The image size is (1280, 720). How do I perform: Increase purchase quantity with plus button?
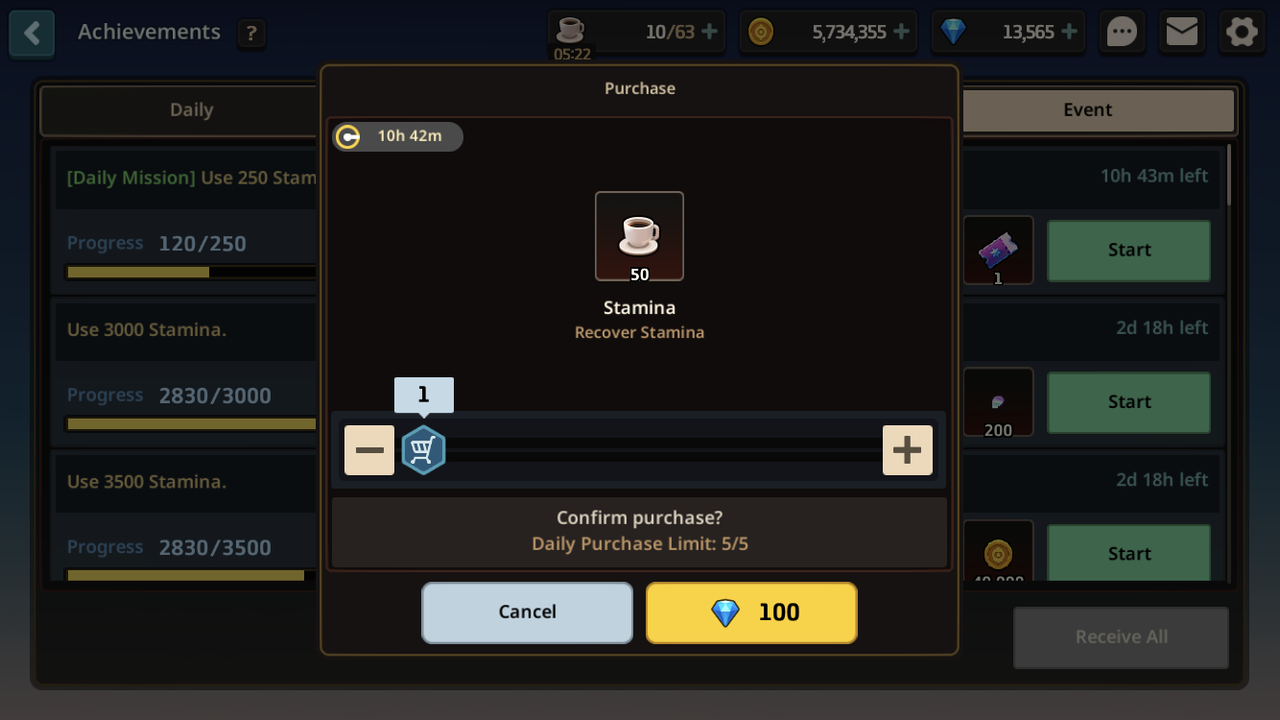pyautogui.click(x=907, y=450)
